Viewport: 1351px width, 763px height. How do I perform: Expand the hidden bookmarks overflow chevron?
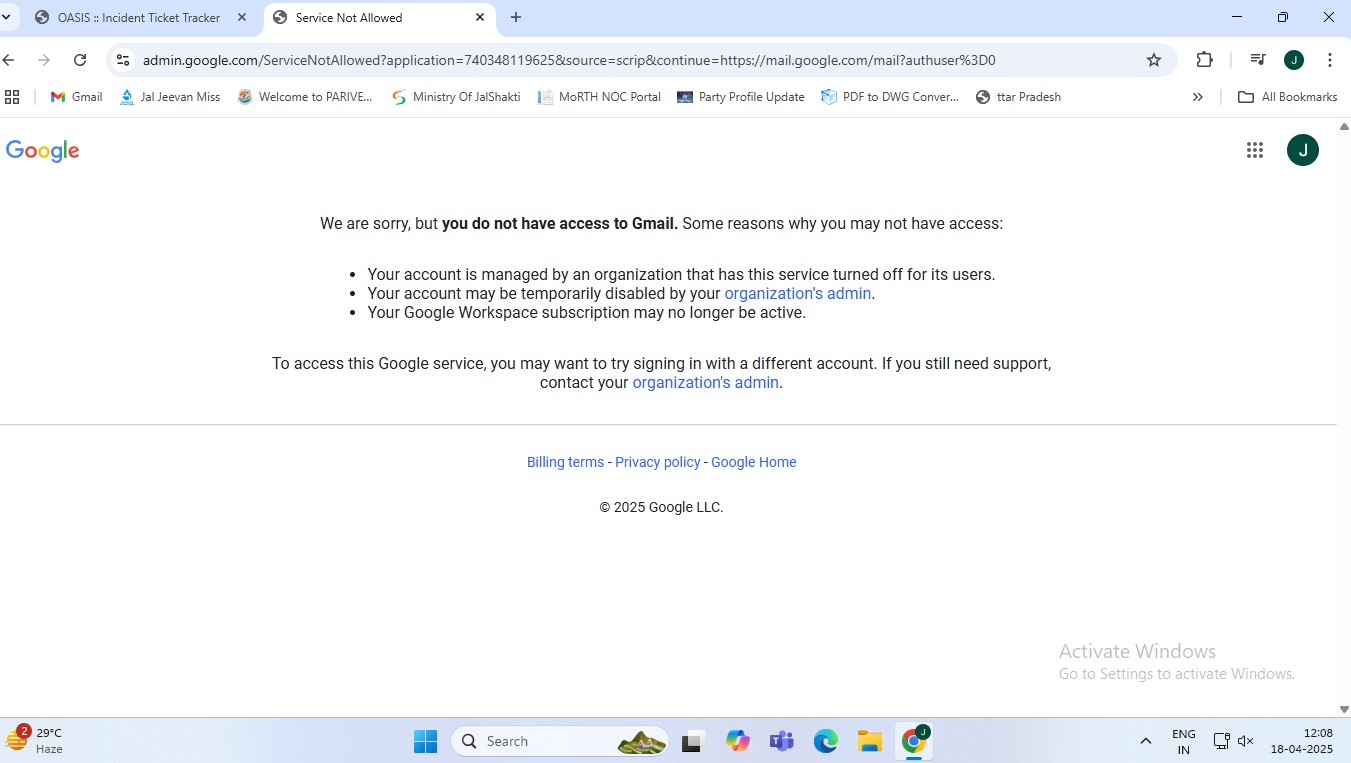tap(1198, 97)
